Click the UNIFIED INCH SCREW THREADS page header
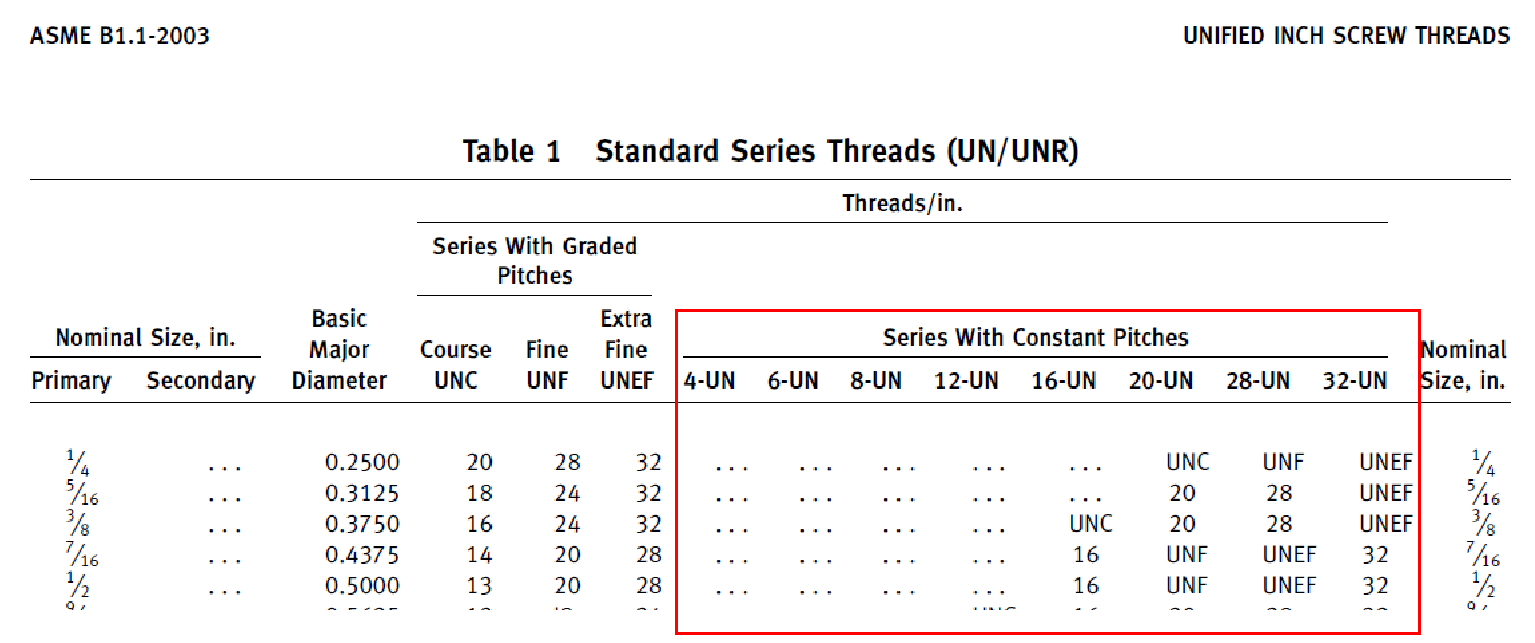 [1346, 37]
